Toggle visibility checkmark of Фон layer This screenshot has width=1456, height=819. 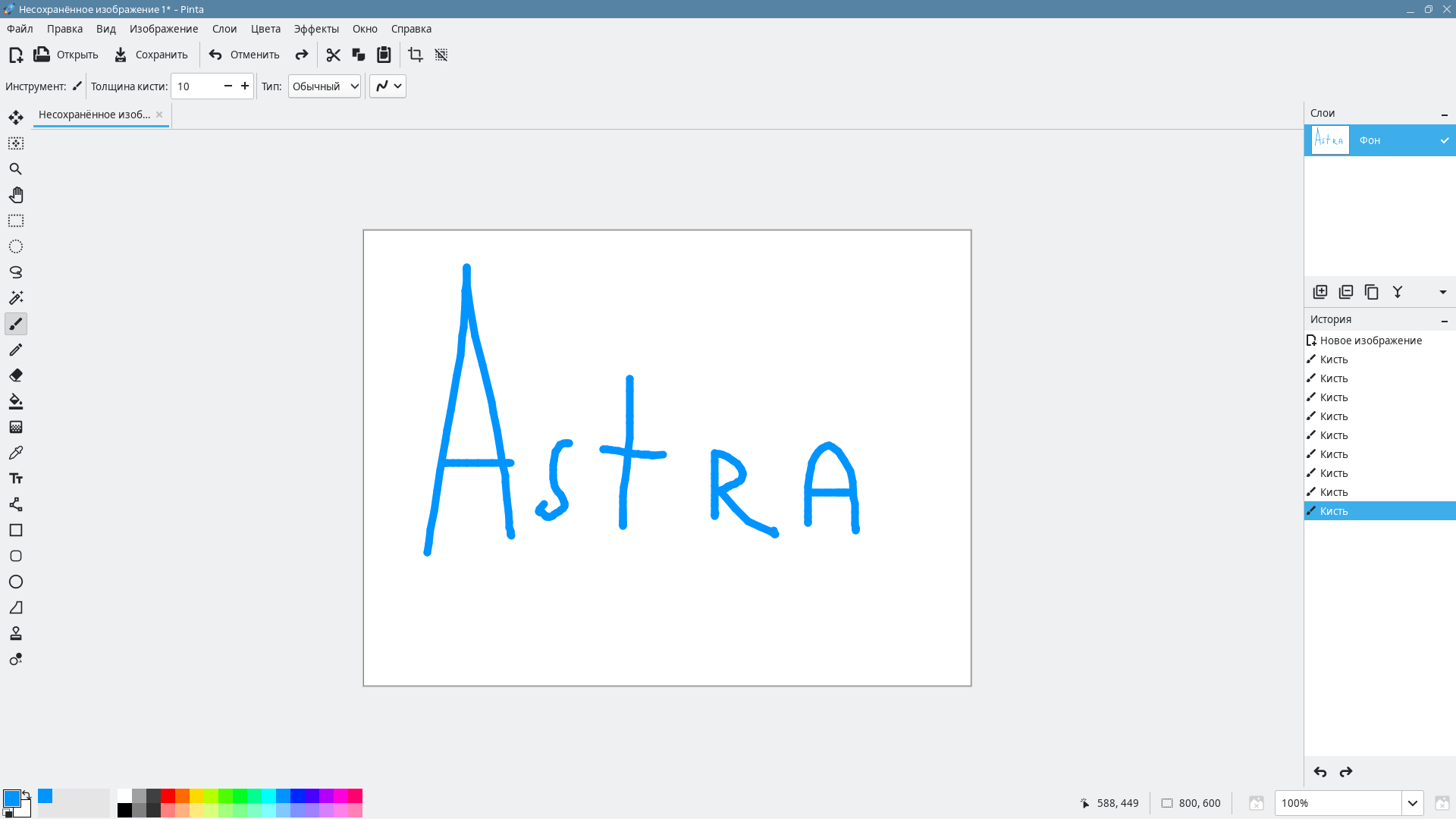coord(1445,140)
